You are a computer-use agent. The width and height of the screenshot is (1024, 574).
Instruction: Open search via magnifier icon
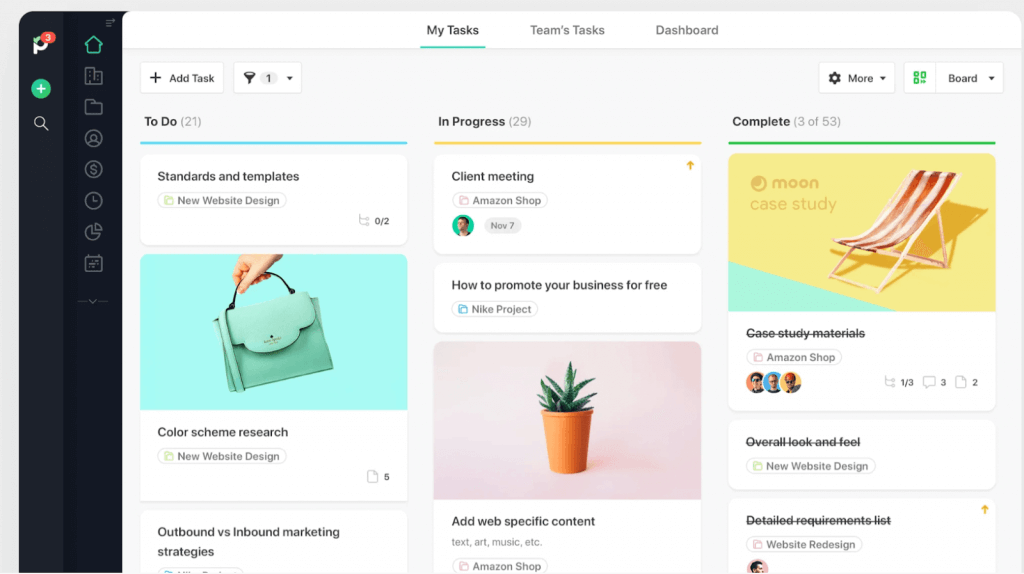(41, 123)
